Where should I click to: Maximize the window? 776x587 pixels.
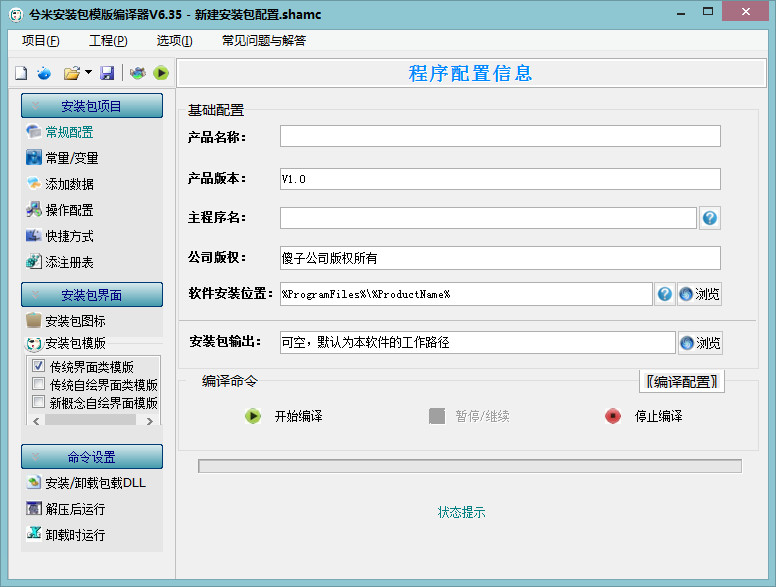click(x=708, y=12)
